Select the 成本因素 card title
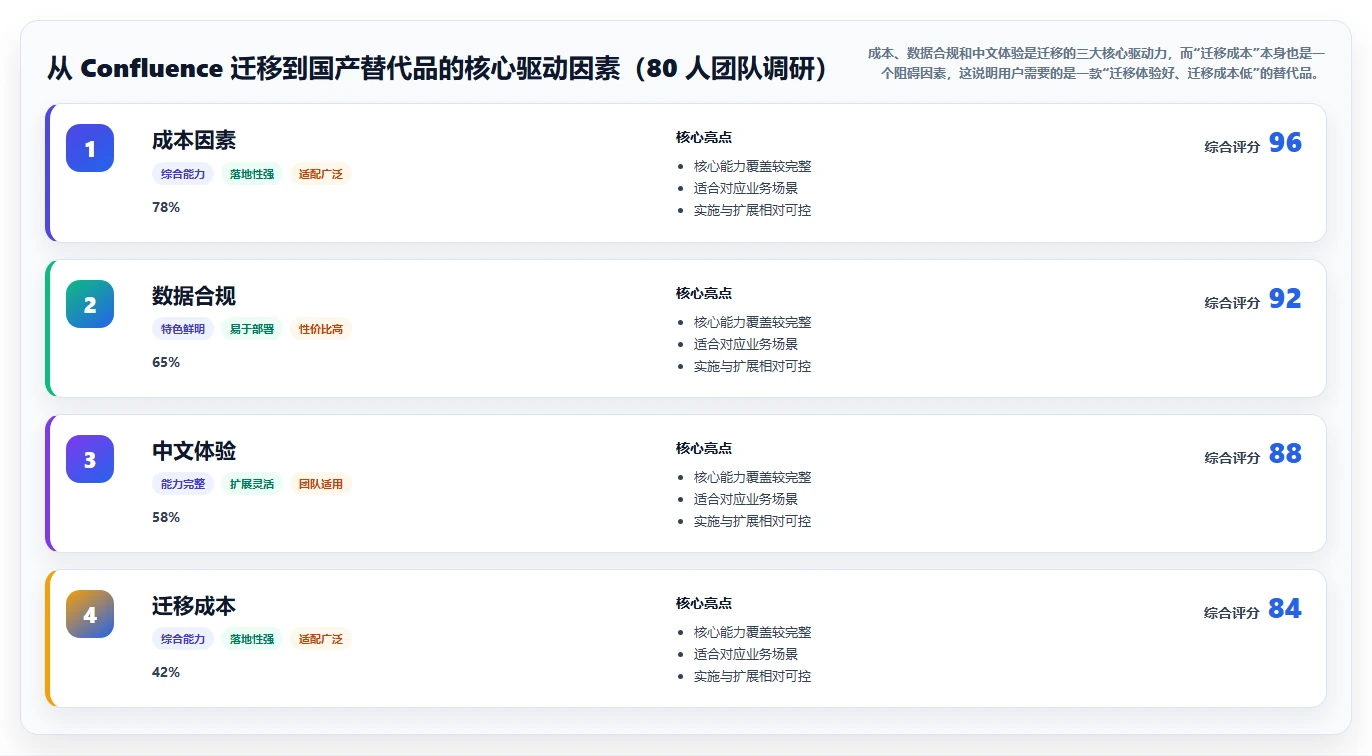This screenshot has height=756, width=1372. 194,140
